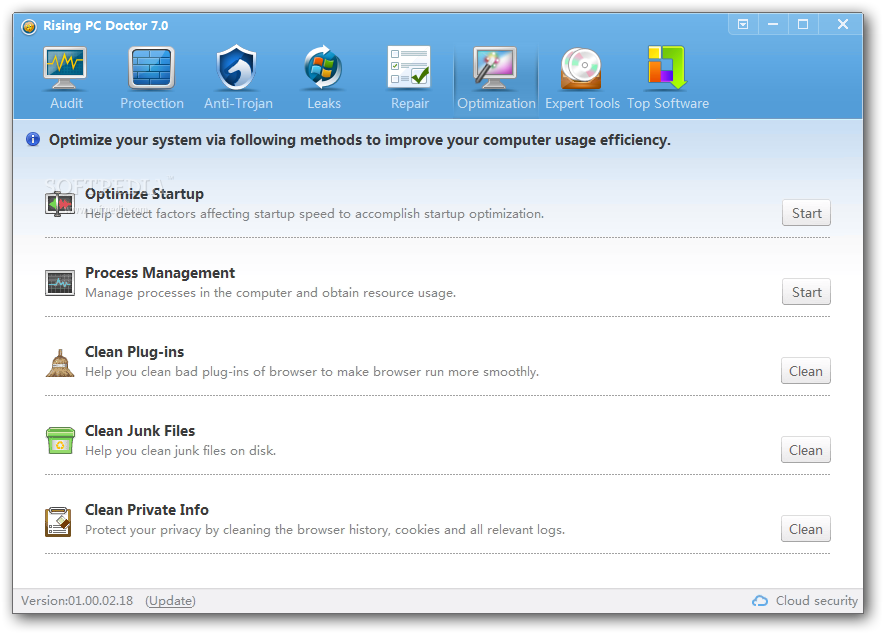The width and height of the screenshot is (884, 634).
Task: Open the Leaks Windows-logo icon
Action: tap(323, 68)
